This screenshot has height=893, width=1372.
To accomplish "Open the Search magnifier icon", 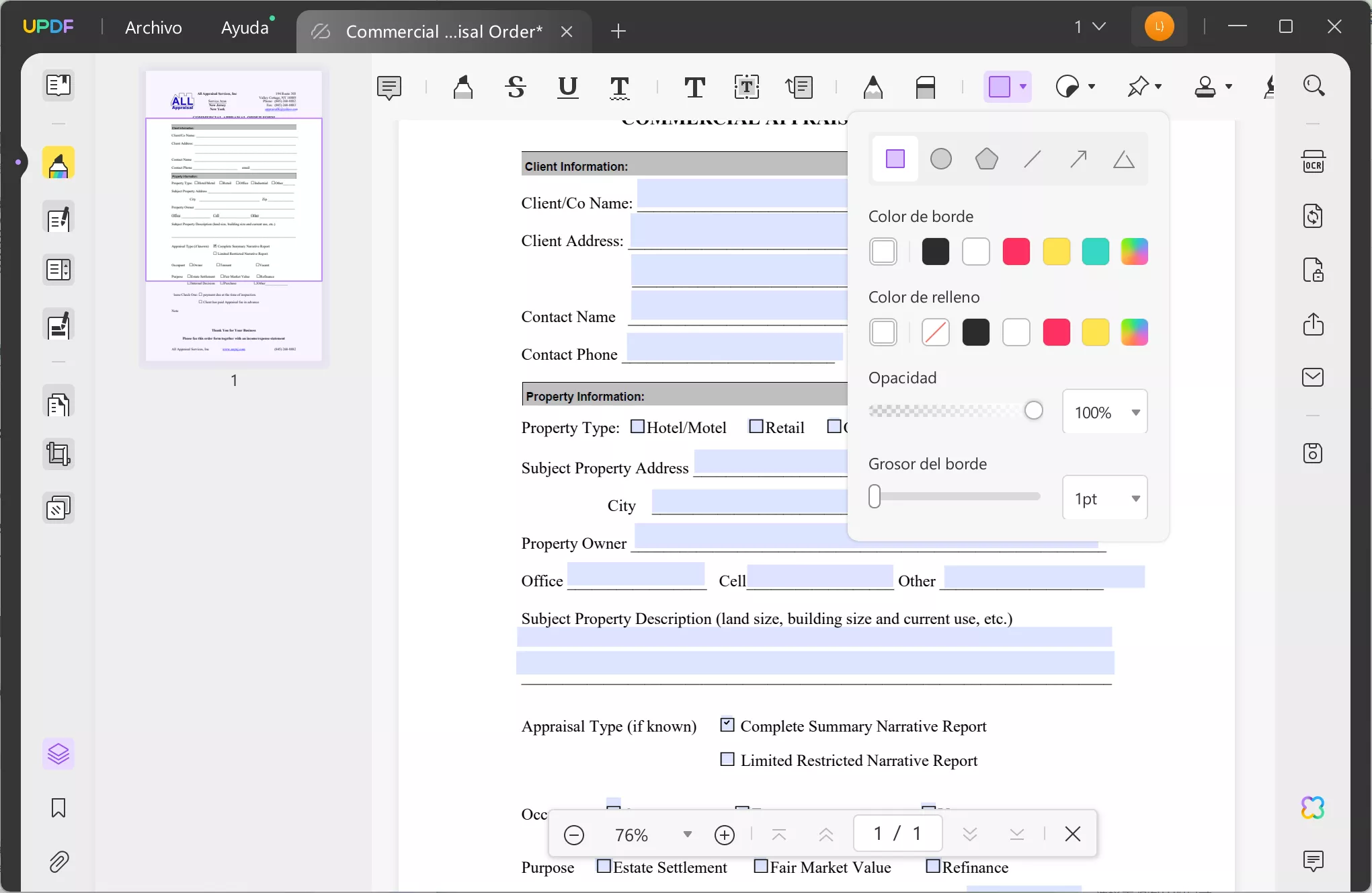I will point(1314,86).
